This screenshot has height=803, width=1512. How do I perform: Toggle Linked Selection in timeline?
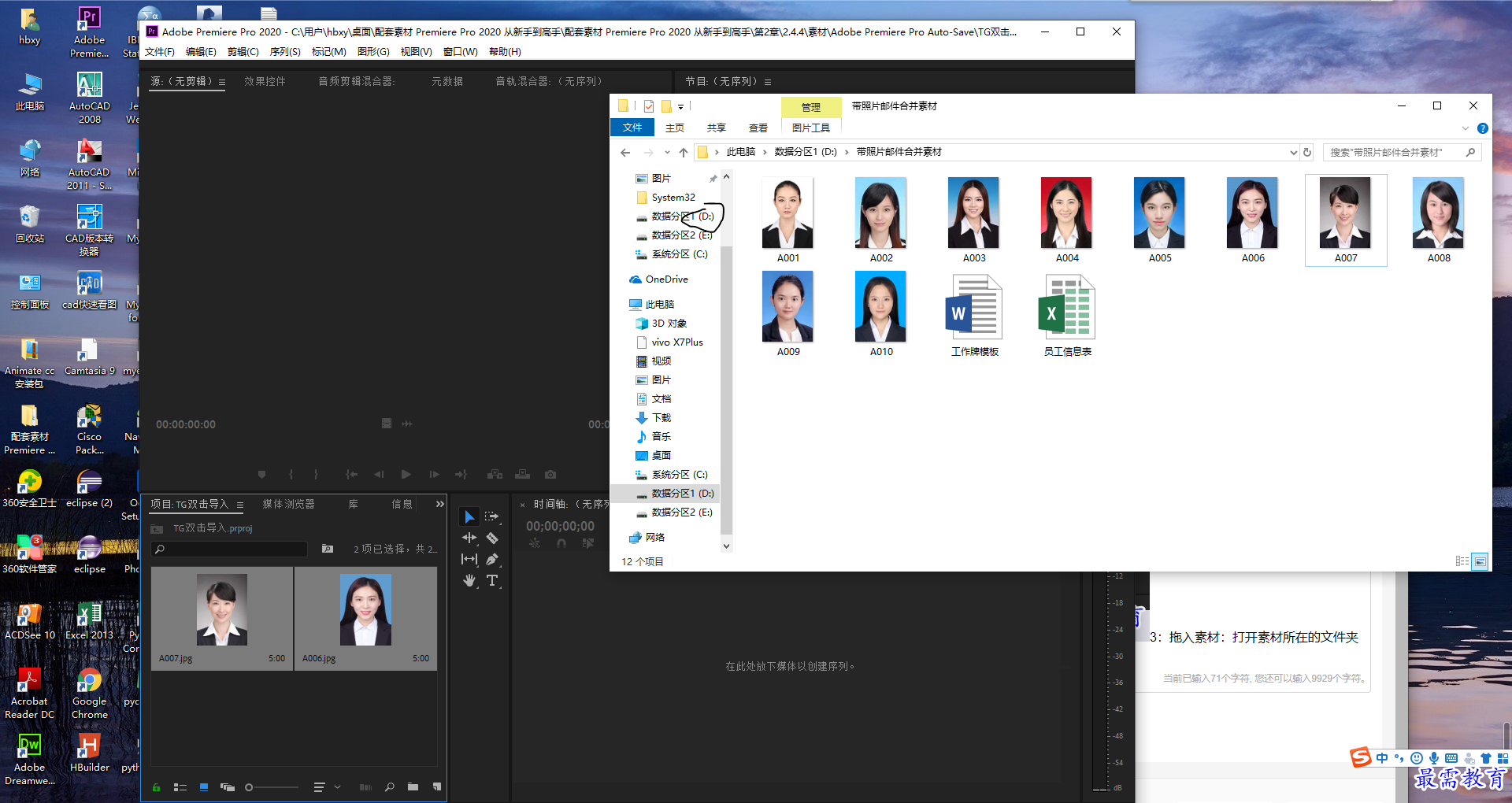587,543
